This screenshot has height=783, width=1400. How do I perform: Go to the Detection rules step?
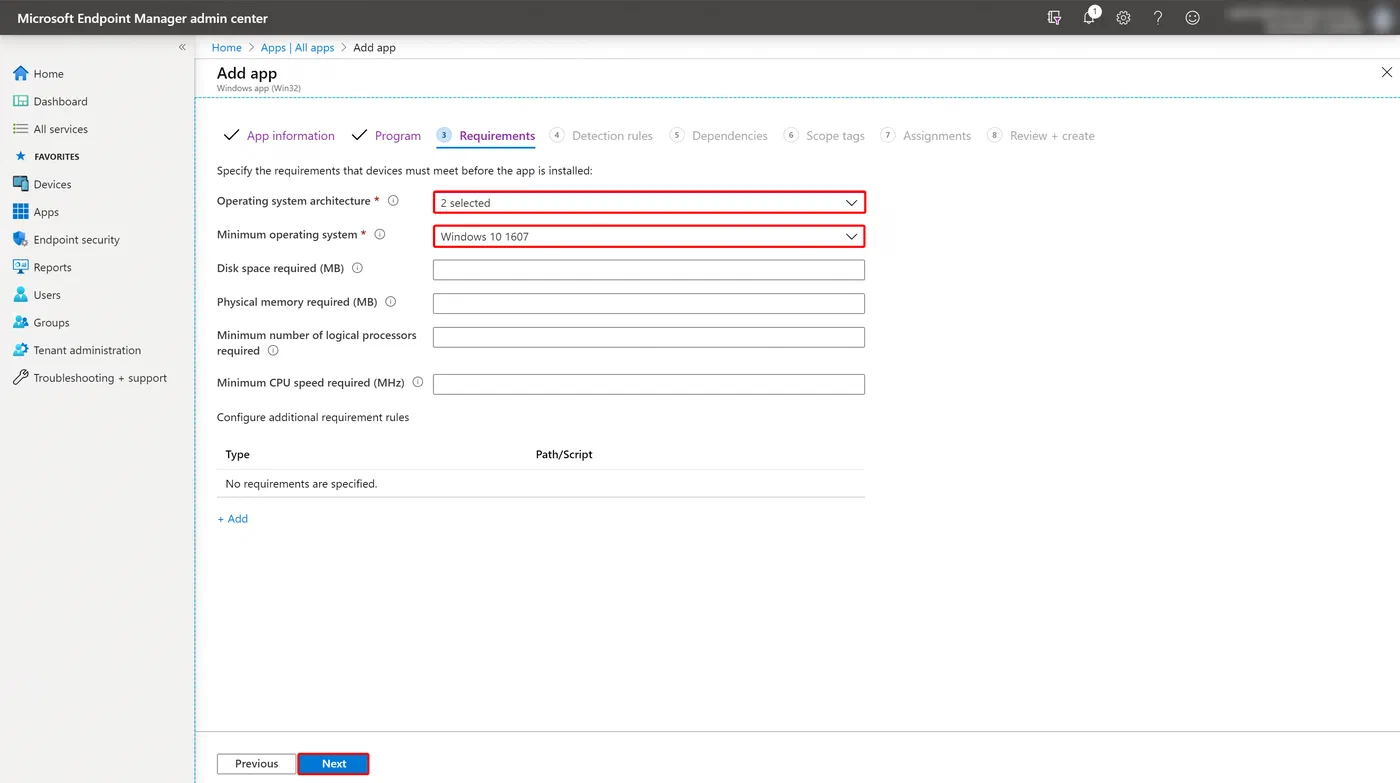tap(601, 136)
